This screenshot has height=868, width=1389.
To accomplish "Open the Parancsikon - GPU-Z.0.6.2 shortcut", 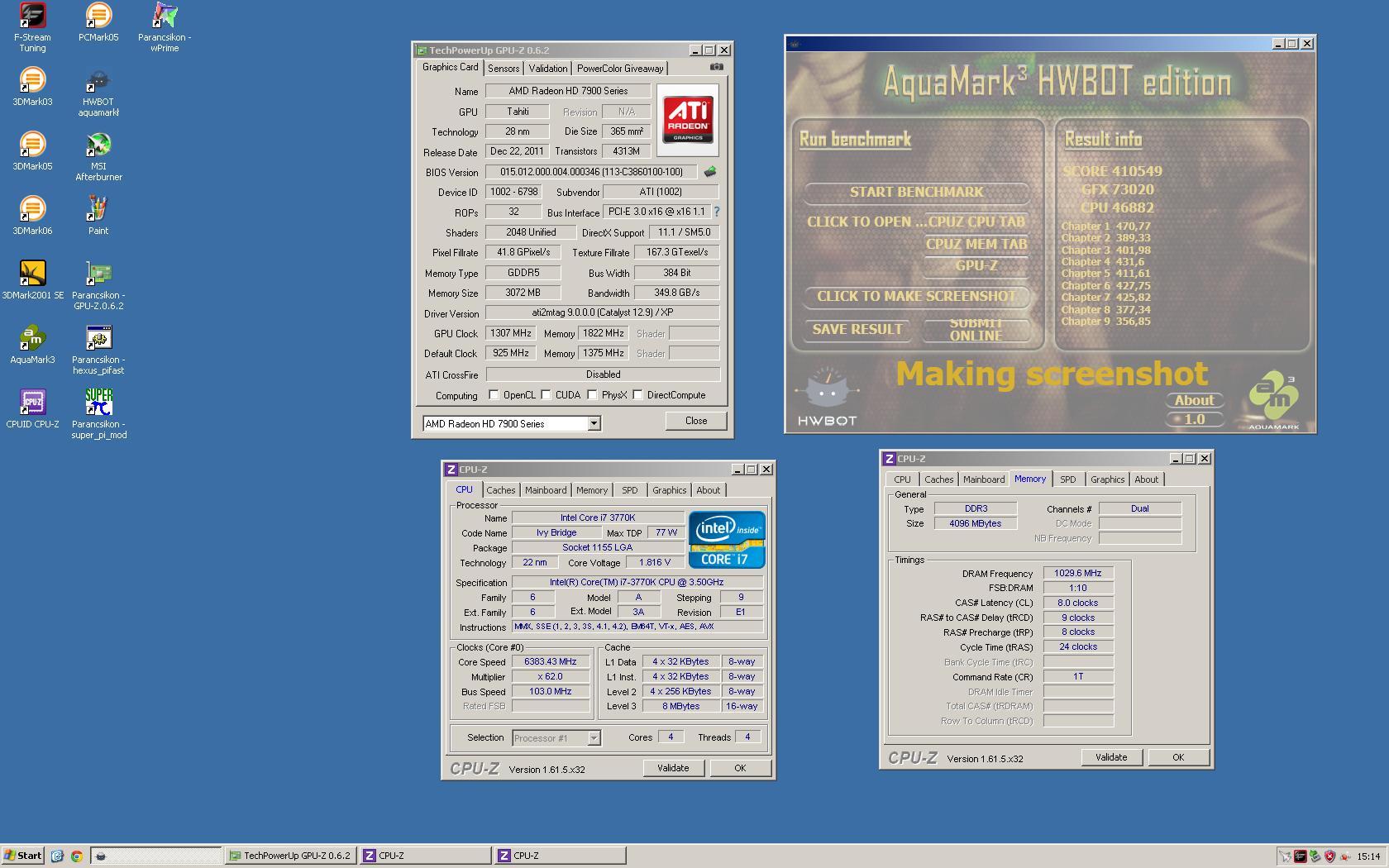I will [x=98, y=286].
